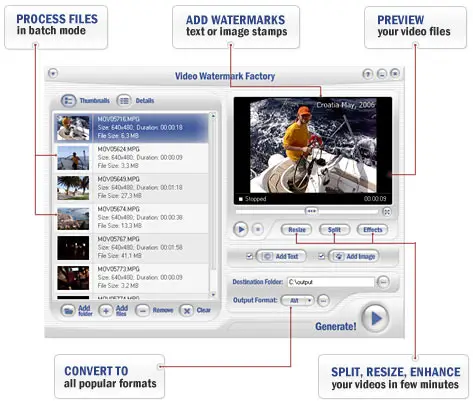Click dark thumbnail of MOV05767.MPG
This screenshot has width=473, height=404.
tap(73, 248)
